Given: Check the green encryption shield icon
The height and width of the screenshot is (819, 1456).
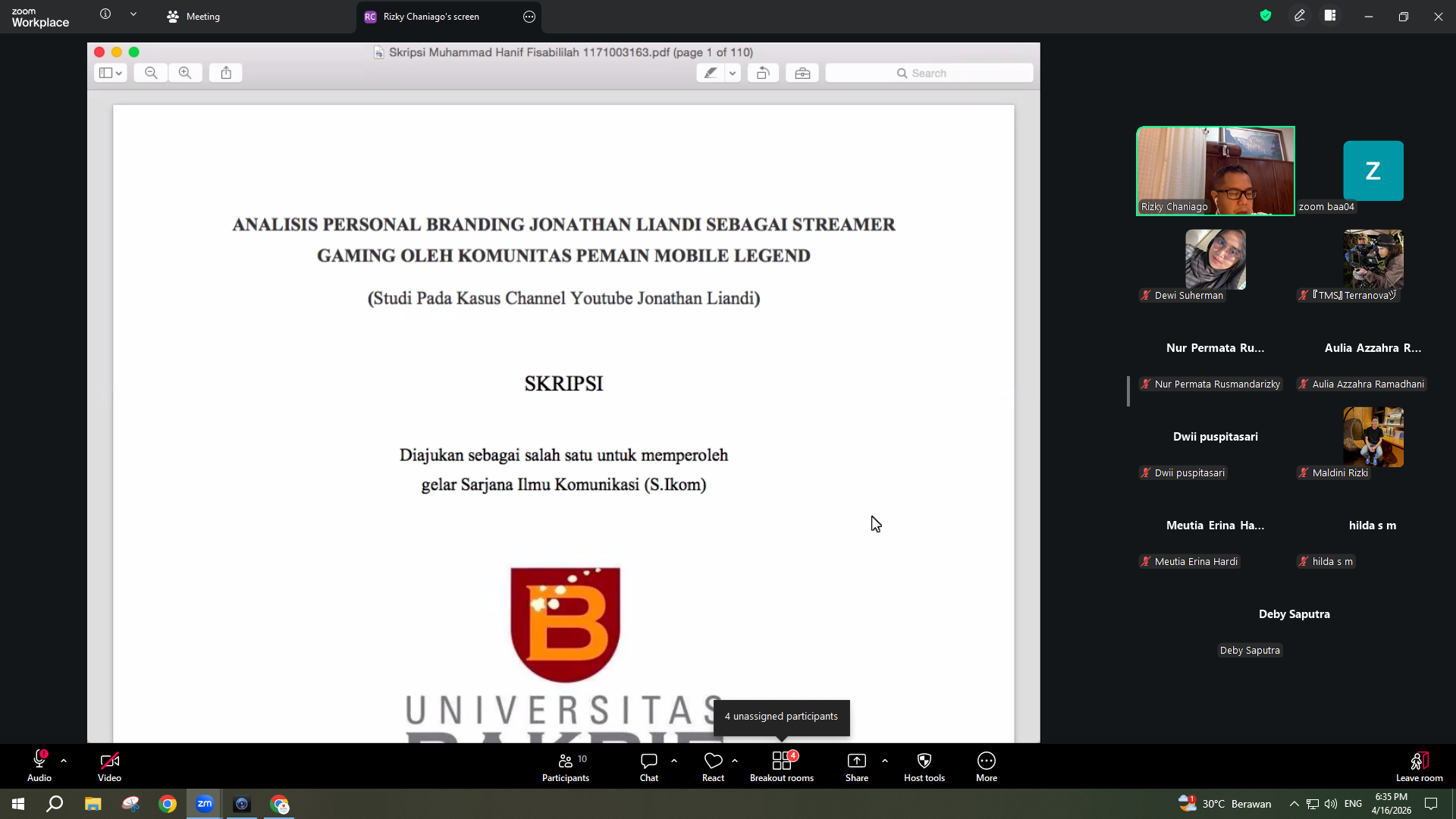Looking at the screenshot, I should click(1266, 16).
